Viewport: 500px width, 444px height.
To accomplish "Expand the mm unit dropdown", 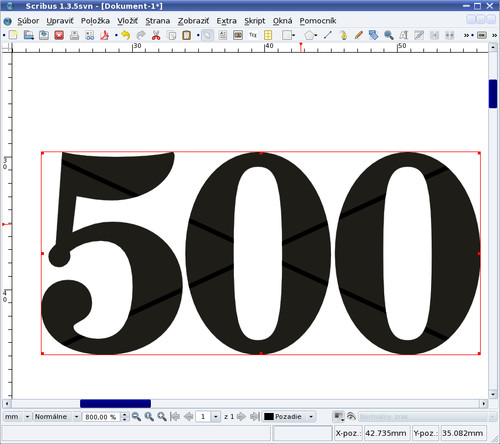I will pyautogui.click(x=17, y=417).
